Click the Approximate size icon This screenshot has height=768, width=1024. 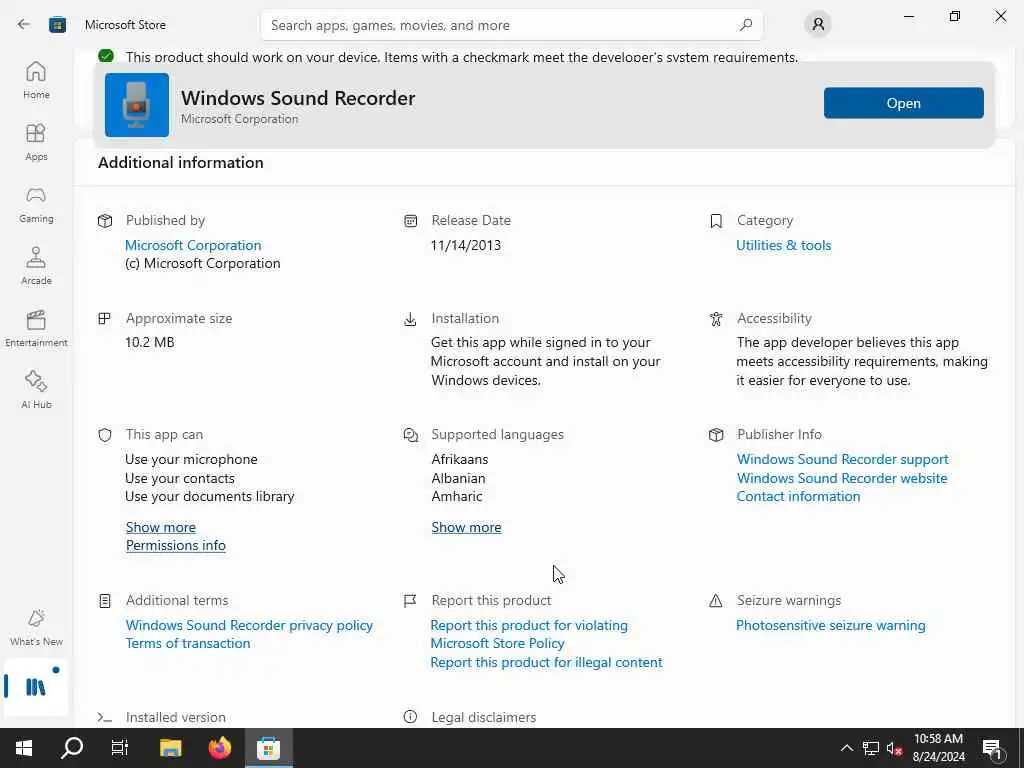point(104,319)
